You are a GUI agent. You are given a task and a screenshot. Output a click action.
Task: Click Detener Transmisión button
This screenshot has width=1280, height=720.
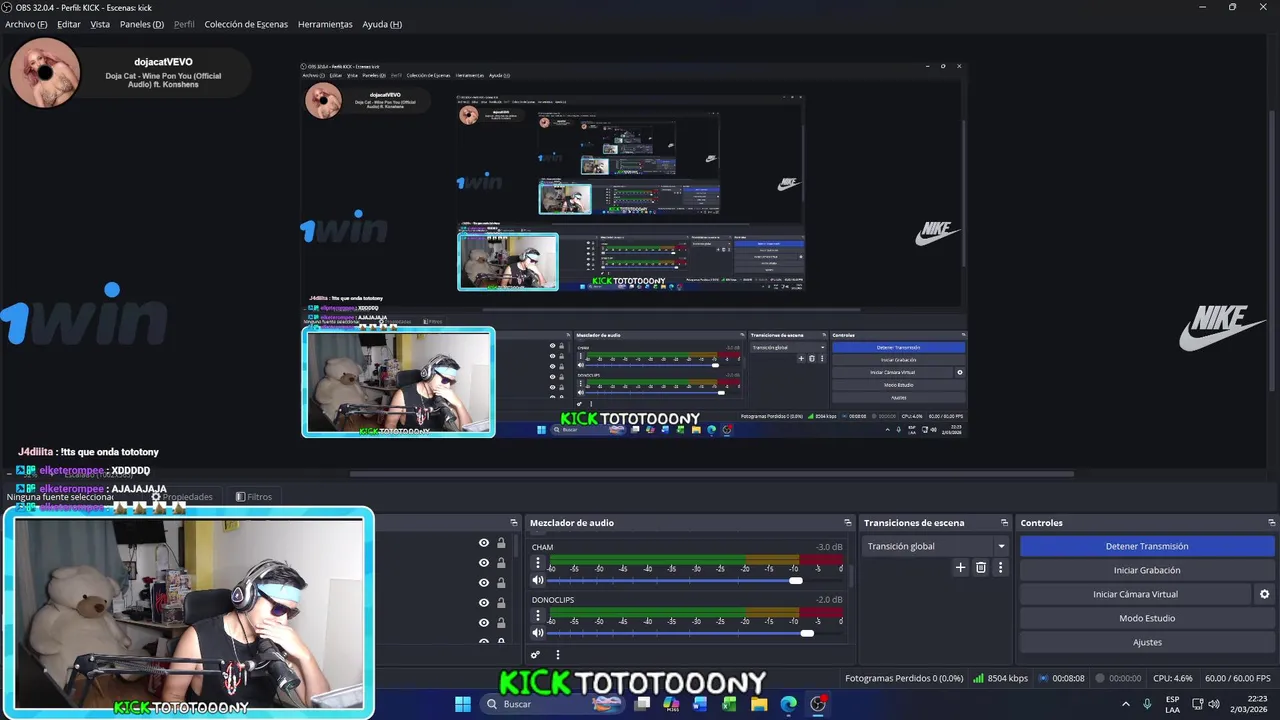[x=1147, y=546]
